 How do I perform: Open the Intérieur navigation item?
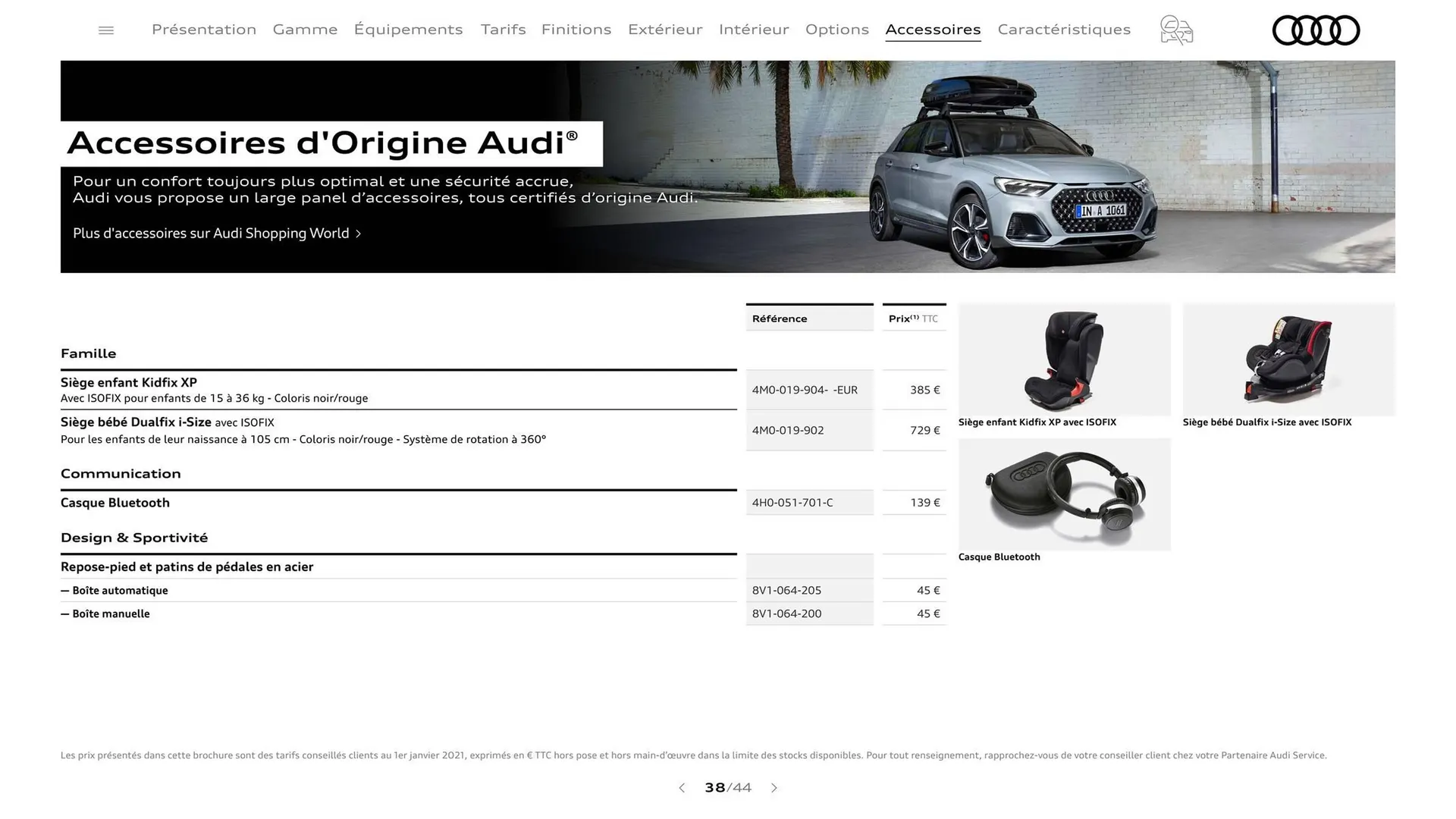tap(754, 30)
